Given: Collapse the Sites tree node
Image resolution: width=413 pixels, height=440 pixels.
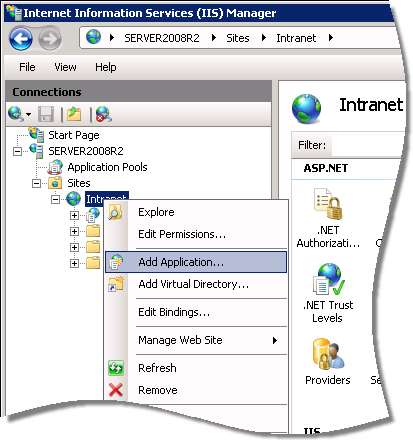Looking at the screenshot, I should tap(36, 183).
